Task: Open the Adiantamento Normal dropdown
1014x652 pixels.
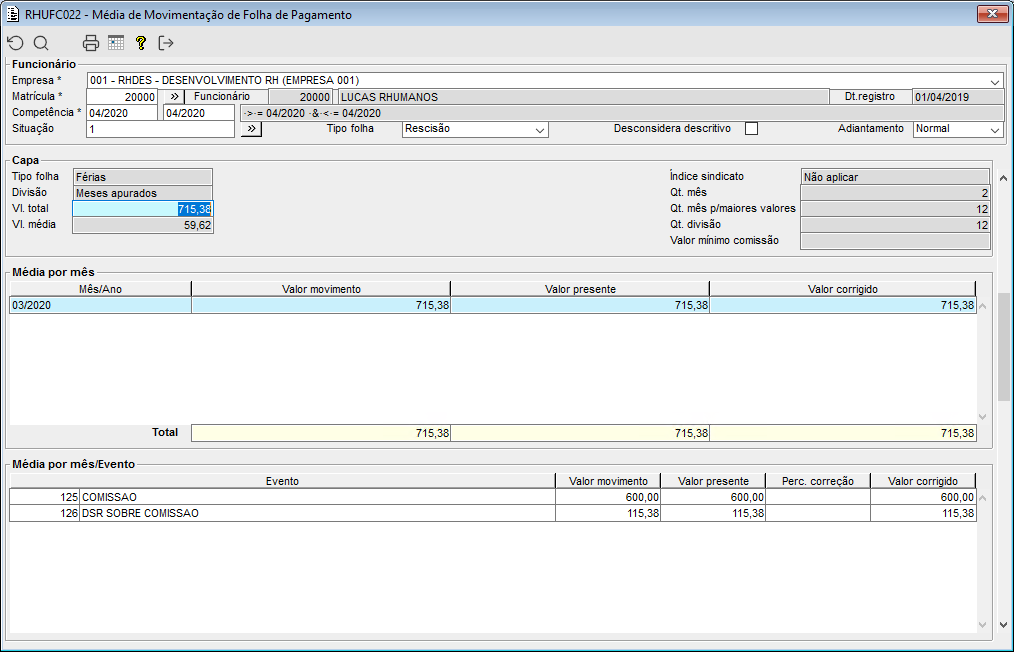Action: [995, 129]
